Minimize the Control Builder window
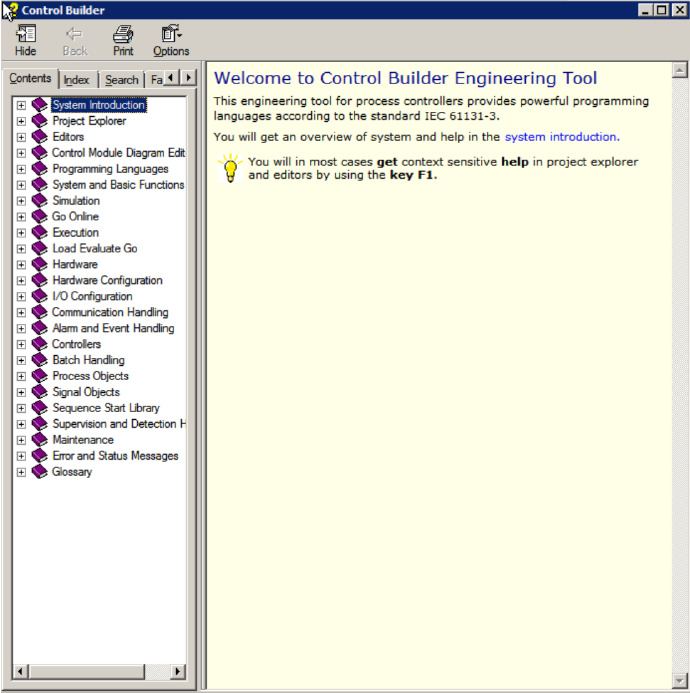Viewport: 690px width, 693px height. (645, 10)
